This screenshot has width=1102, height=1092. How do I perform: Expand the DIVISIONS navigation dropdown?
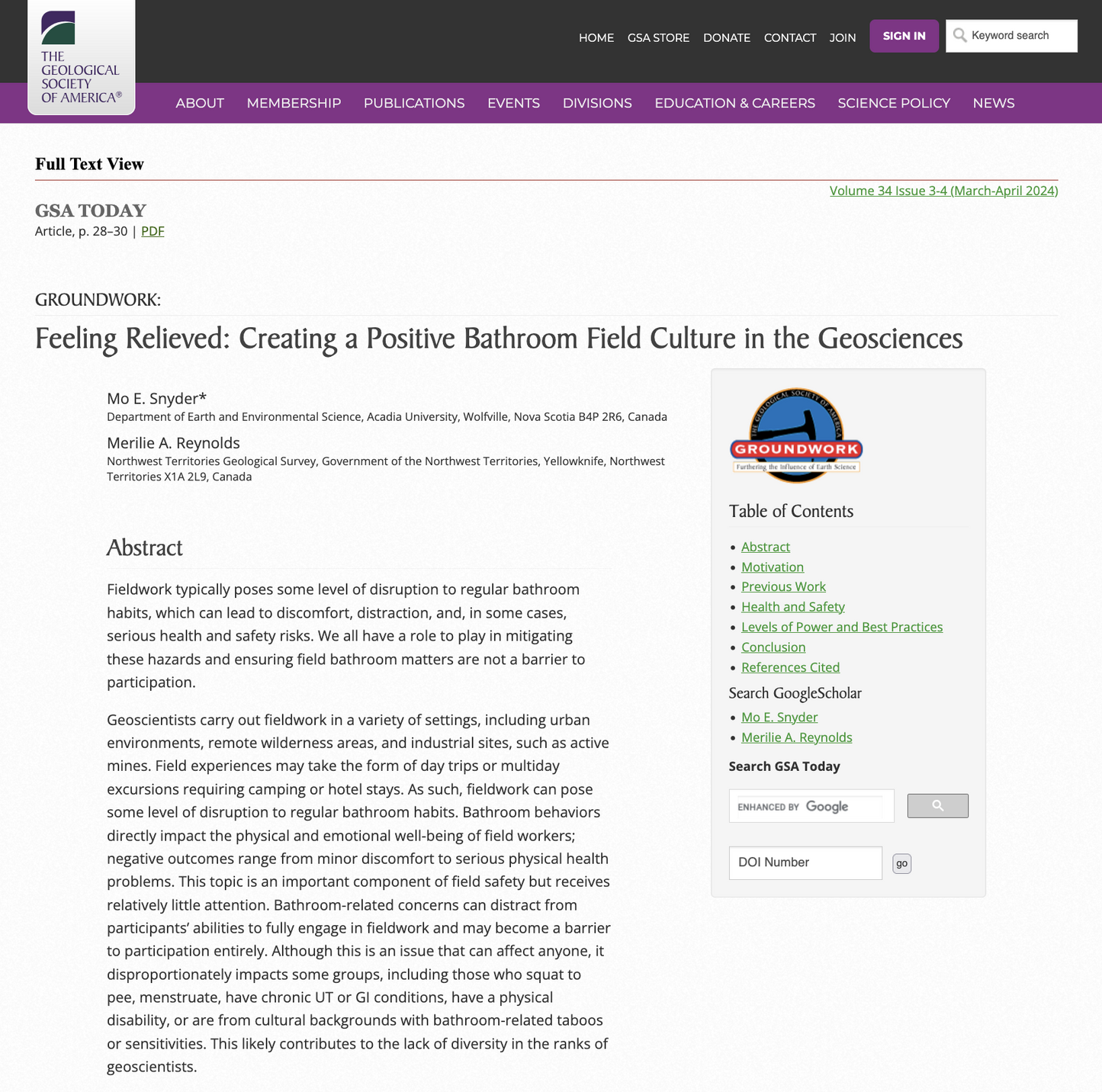point(597,103)
